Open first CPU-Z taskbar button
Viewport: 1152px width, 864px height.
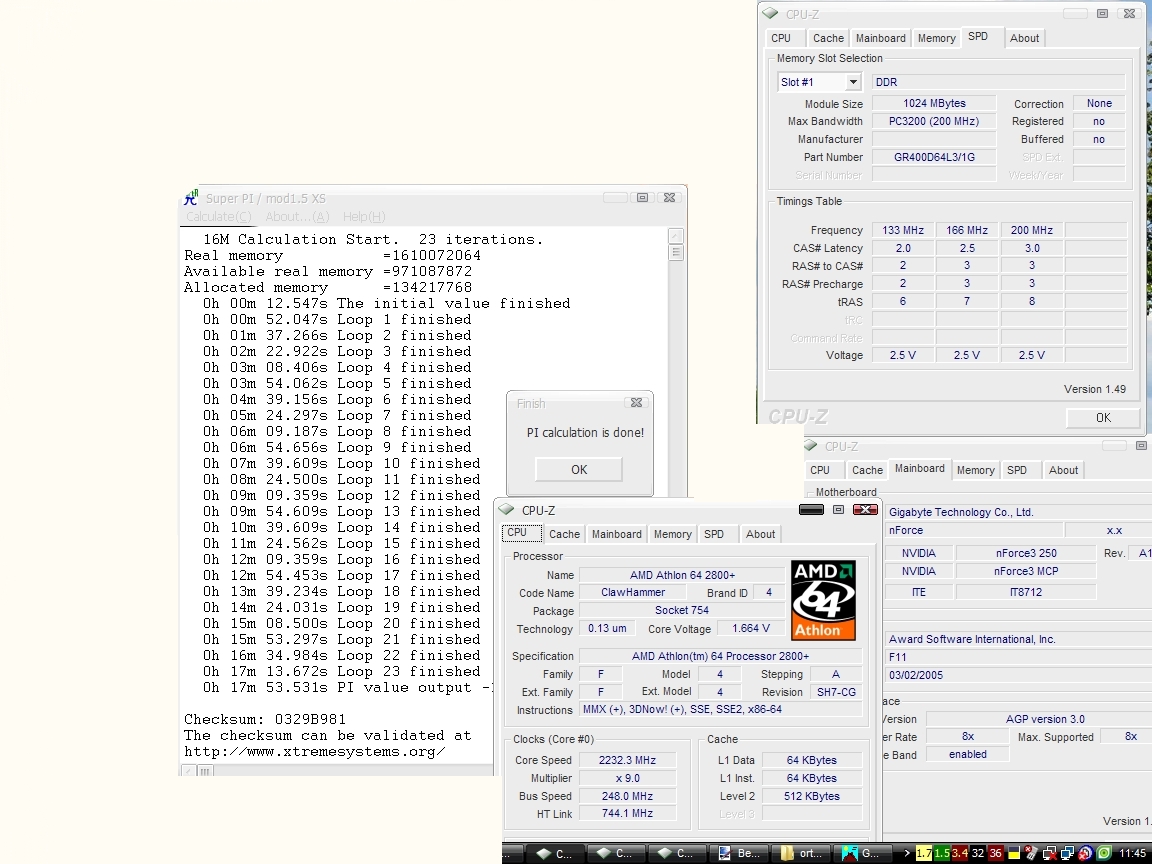(x=555, y=853)
